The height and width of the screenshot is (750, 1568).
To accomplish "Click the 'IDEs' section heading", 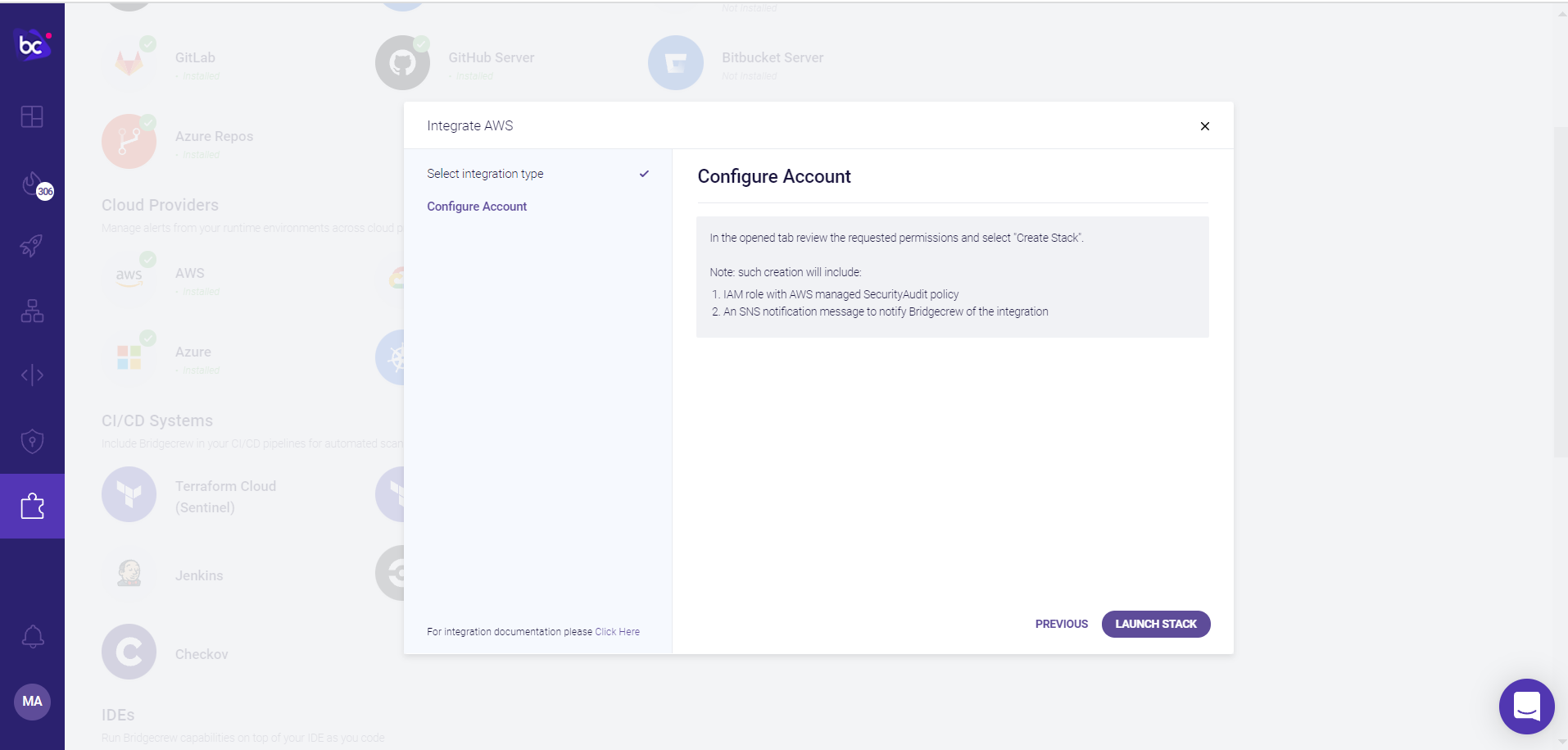I will (x=118, y=715).
